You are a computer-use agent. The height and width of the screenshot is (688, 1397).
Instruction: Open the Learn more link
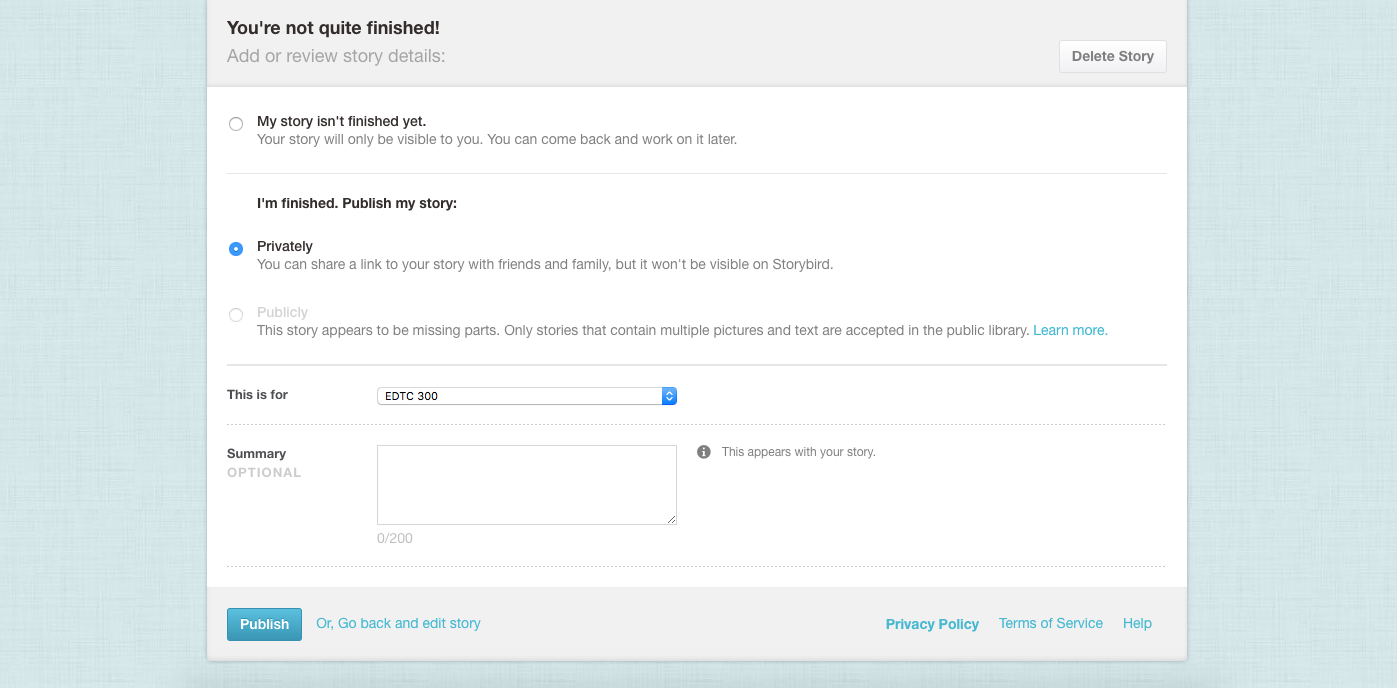click(x=1070, y=330)
